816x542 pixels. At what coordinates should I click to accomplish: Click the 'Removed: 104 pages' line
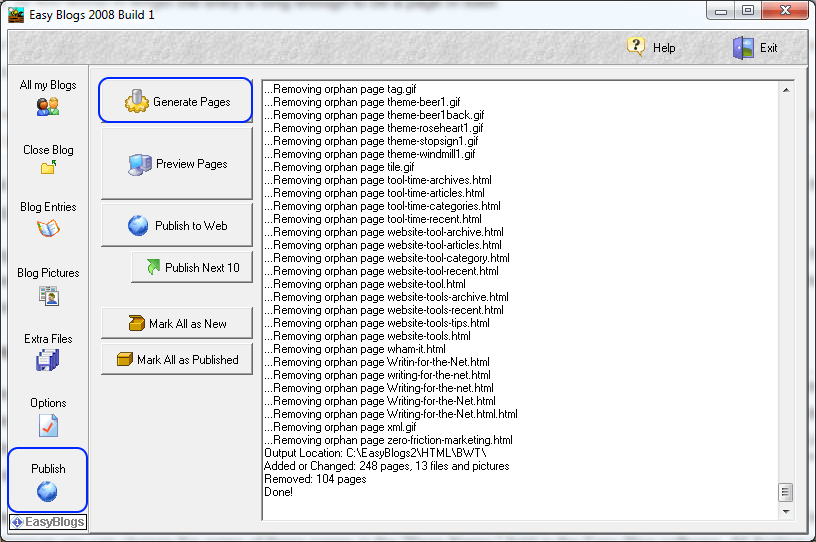point(315,479)
